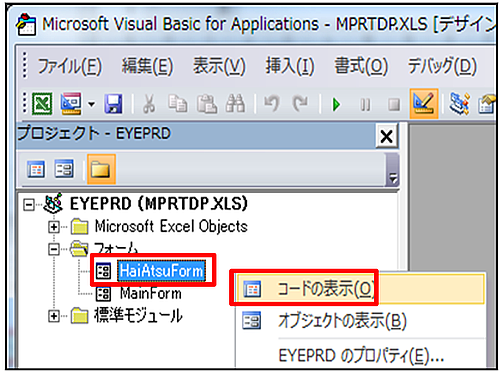500x371 pixels.
Task: Select EYEPRD (MPRTDP.XLS) project
Action: tap(159, 204)
